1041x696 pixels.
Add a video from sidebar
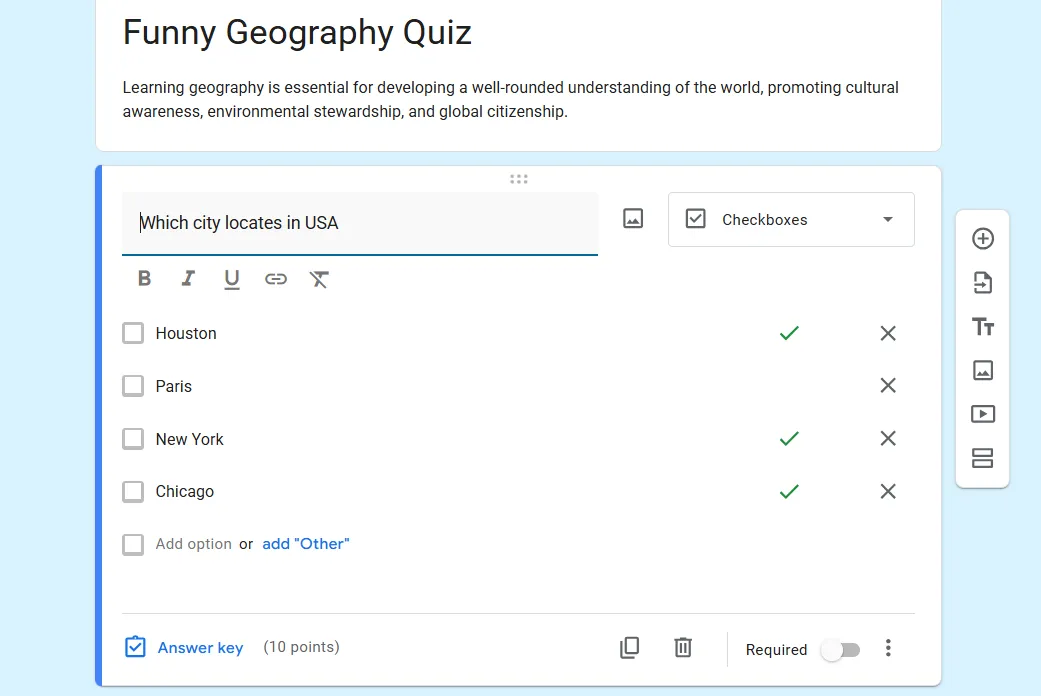(983, 414)
